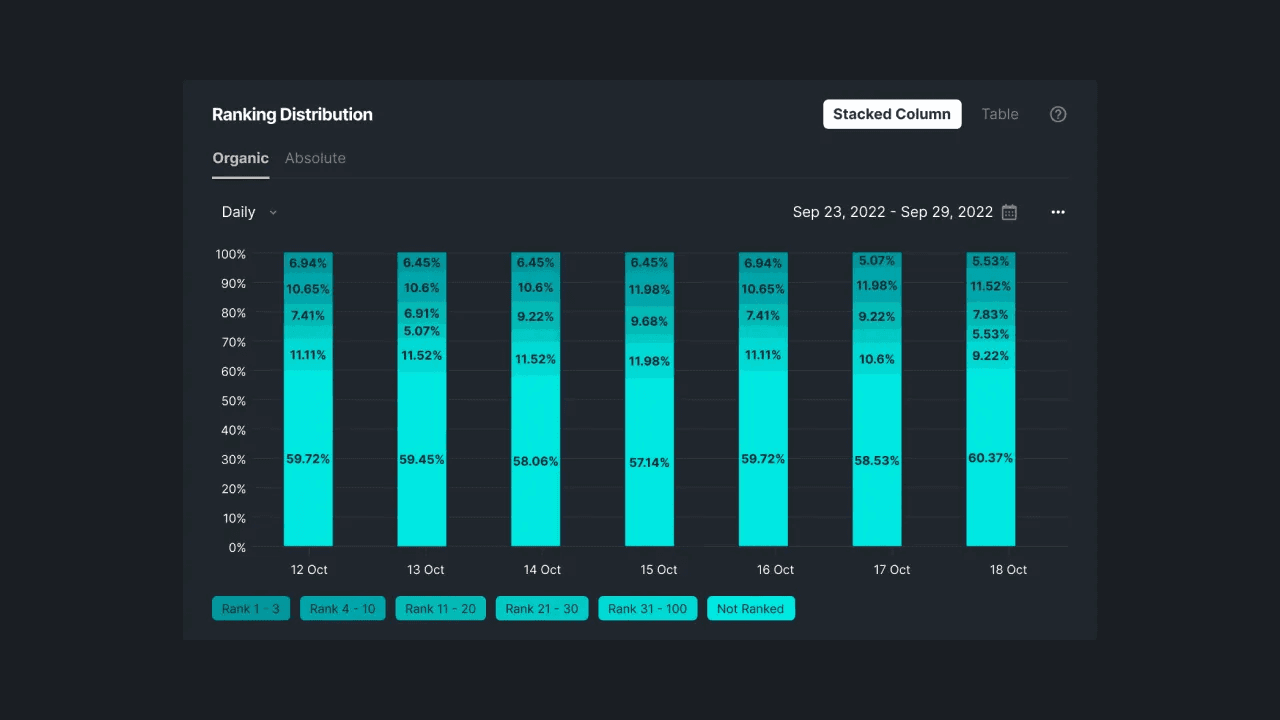
Task: Click the 9.22% segment on 14 Oct
Action: pyautogui.click(x=535, y=316)
